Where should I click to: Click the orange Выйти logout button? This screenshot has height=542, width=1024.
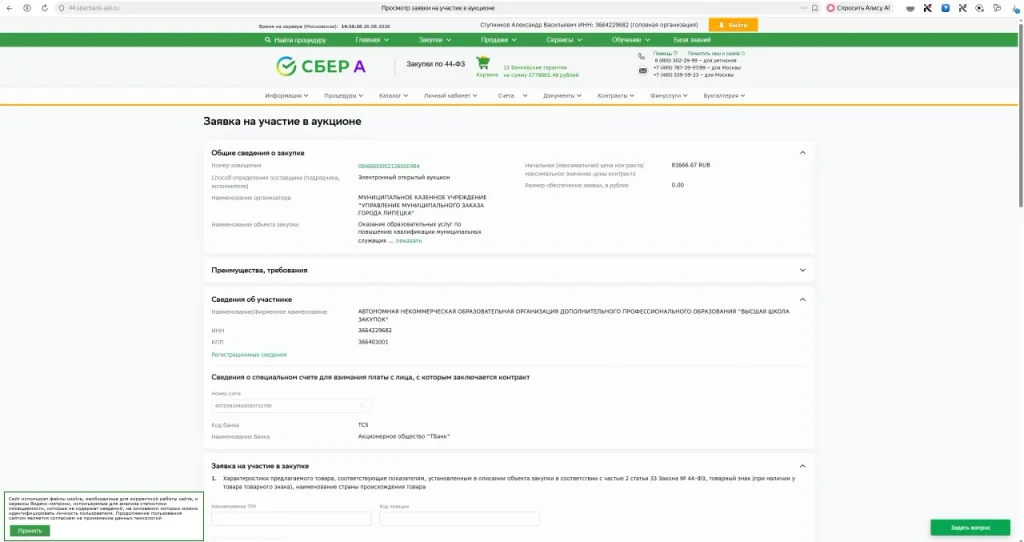point(733,25)
